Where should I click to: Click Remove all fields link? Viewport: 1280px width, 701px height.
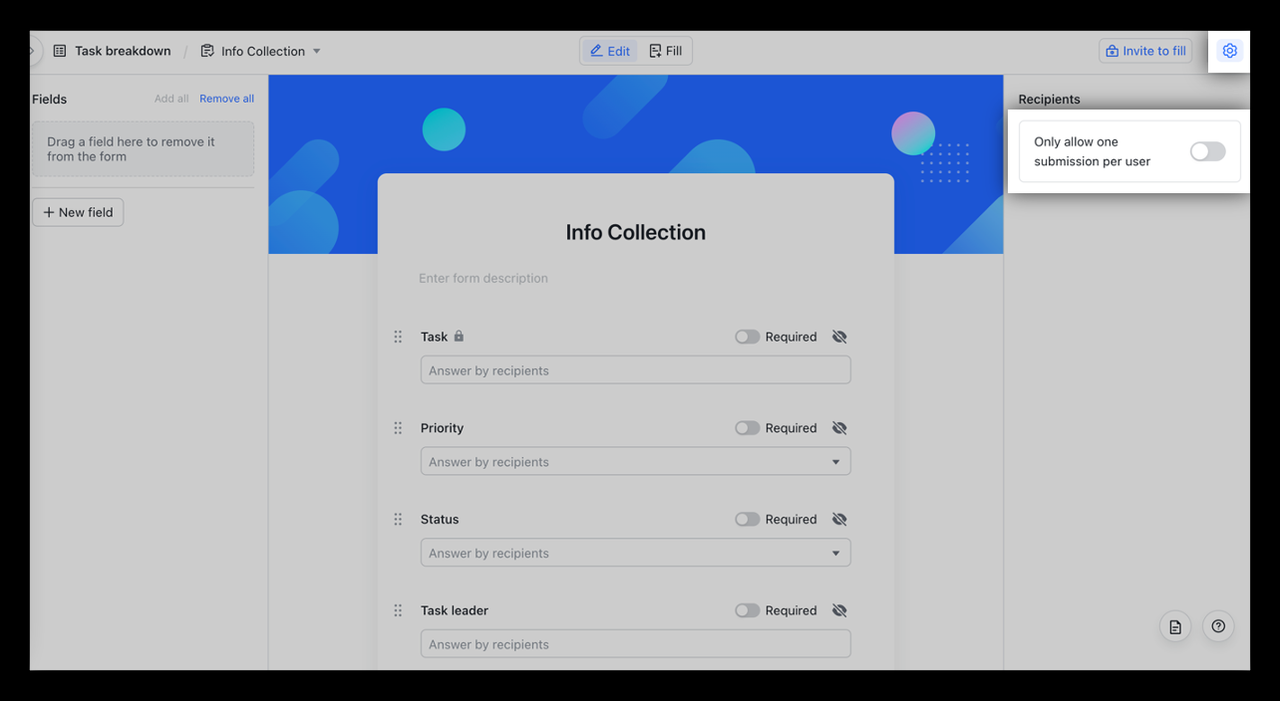227,99
